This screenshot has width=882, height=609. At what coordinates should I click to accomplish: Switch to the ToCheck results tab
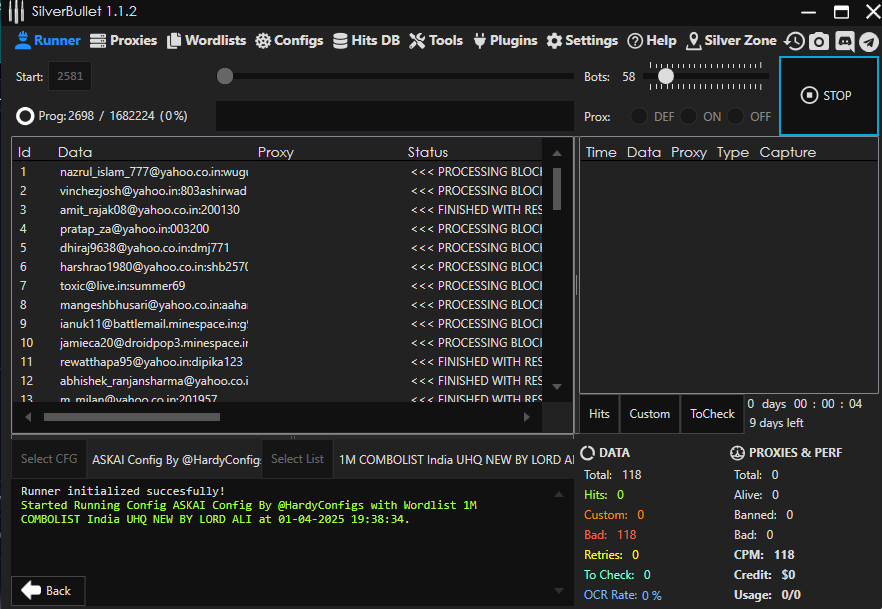coord(712,414)
